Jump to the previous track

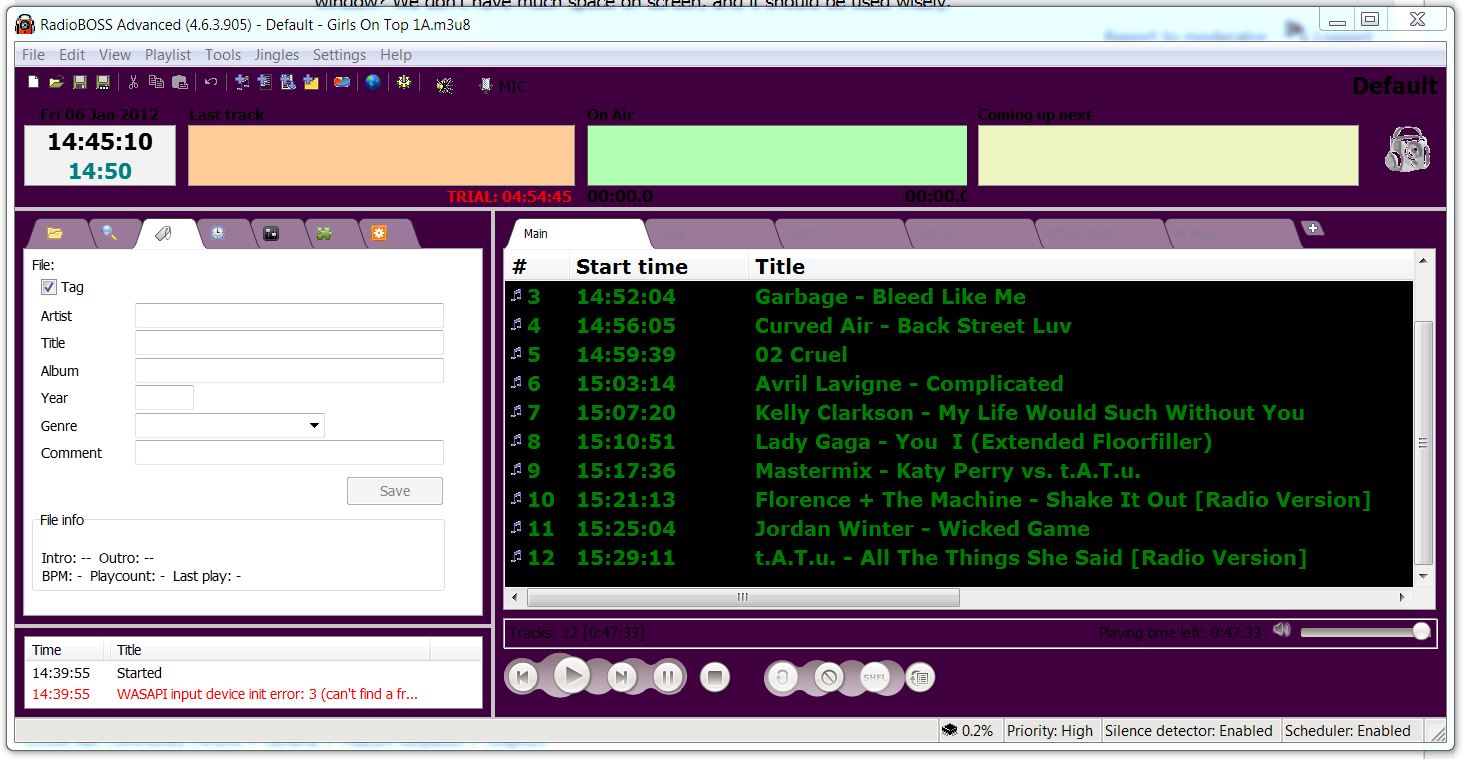pyautogui.click(x=523, y=678)
